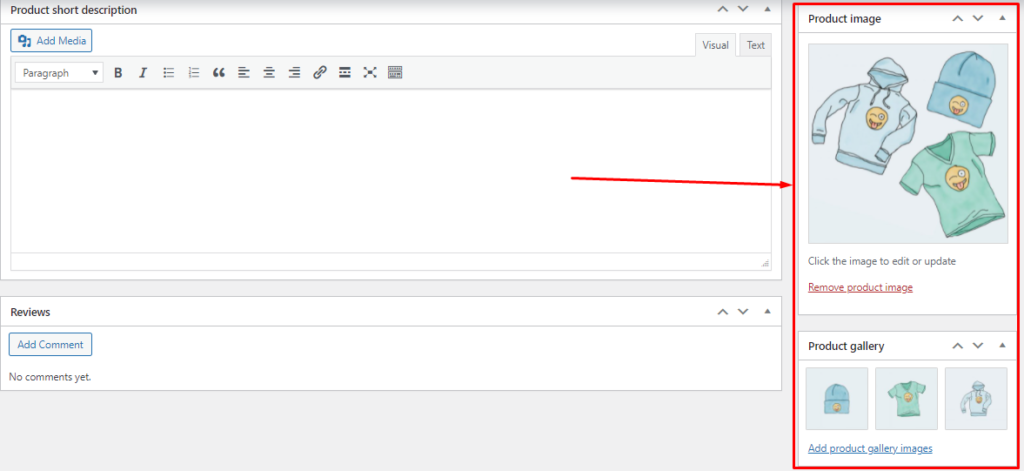Insert or edit a link
The image size is (1024, 471).
(x=319, y=73)
